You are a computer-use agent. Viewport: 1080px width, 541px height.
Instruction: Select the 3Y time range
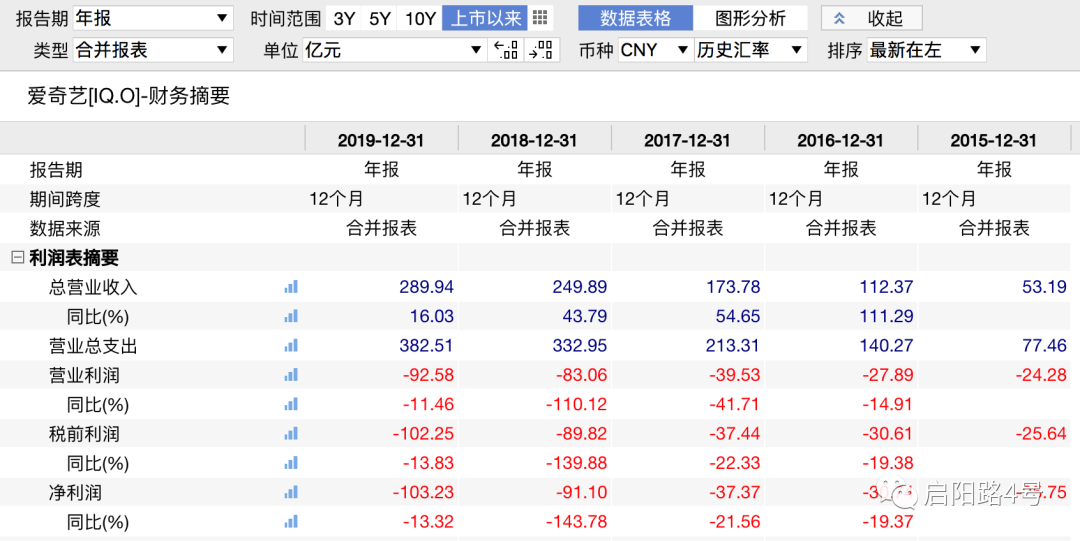[x=344, y=18]
